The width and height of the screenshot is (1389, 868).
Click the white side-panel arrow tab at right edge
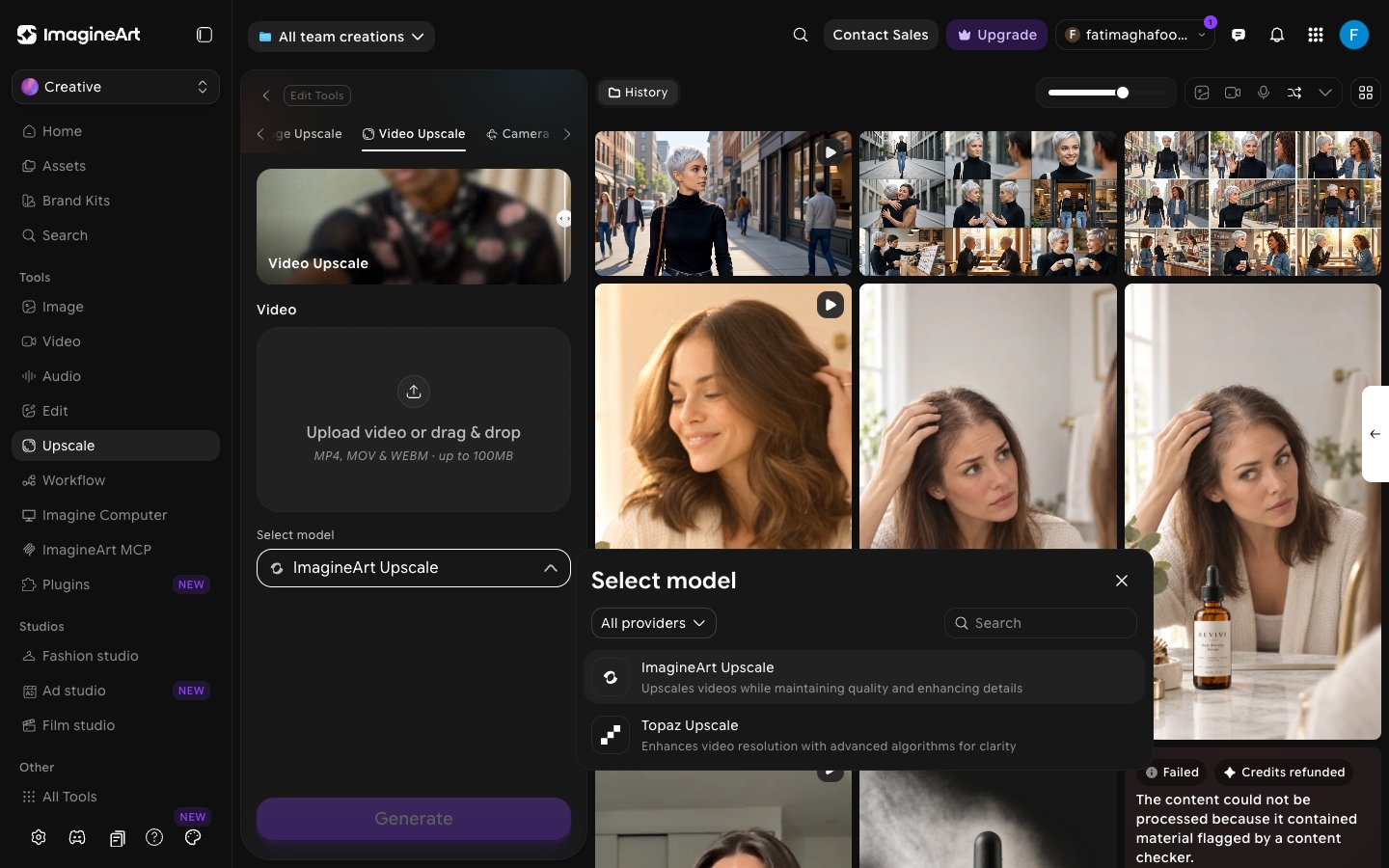point(1375,434)
